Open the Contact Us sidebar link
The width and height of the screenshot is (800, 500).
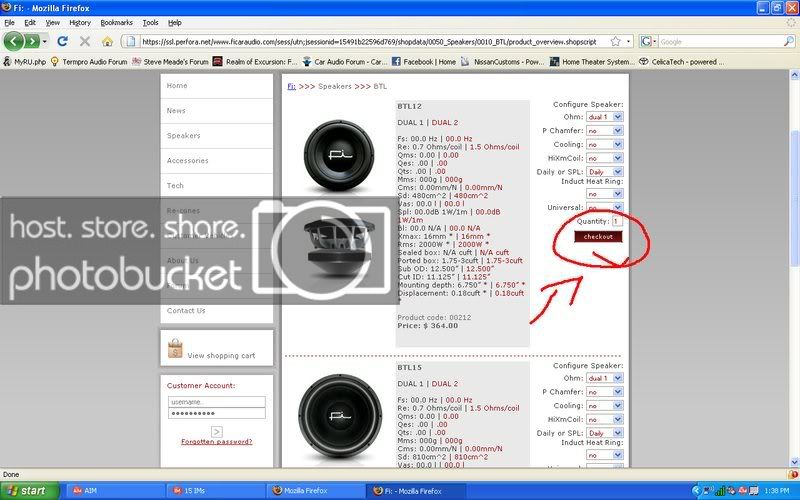pos(186,311)
